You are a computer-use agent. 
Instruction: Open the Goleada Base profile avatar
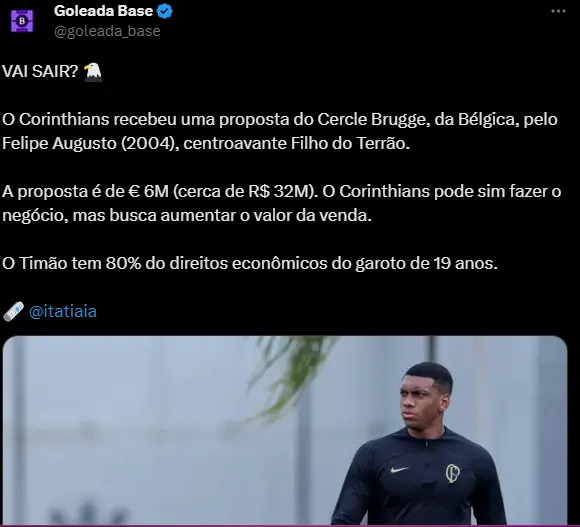tap(22, 21)
